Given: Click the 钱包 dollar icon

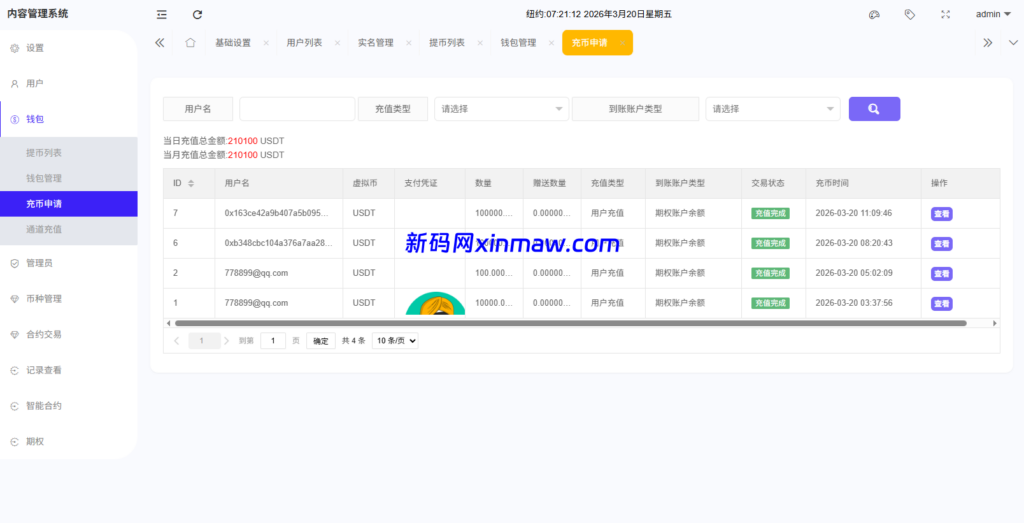Looking at the screenshot, I should [x=14, y=119].
